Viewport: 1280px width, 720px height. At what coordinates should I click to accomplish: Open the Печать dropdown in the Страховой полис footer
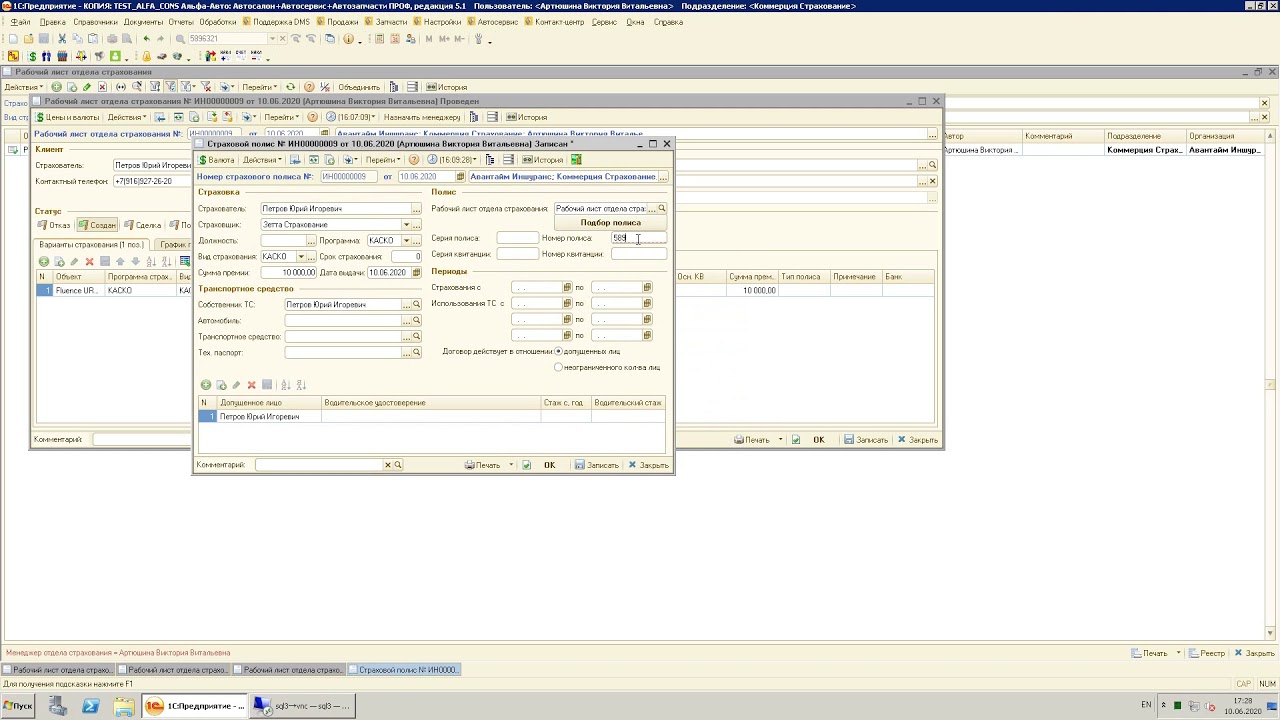pyautogui.click(x=512, y=465)
